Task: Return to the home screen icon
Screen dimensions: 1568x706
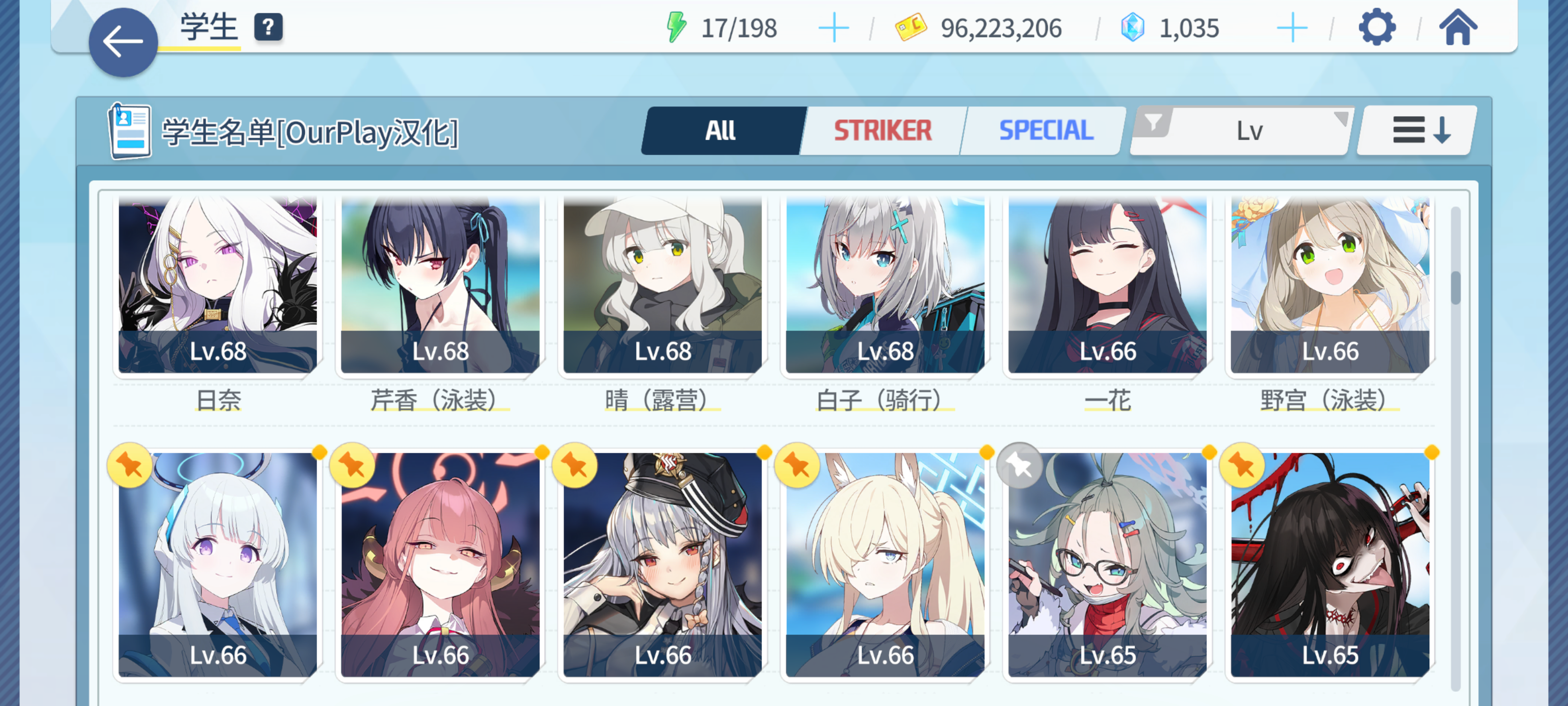Action: 1457,27
